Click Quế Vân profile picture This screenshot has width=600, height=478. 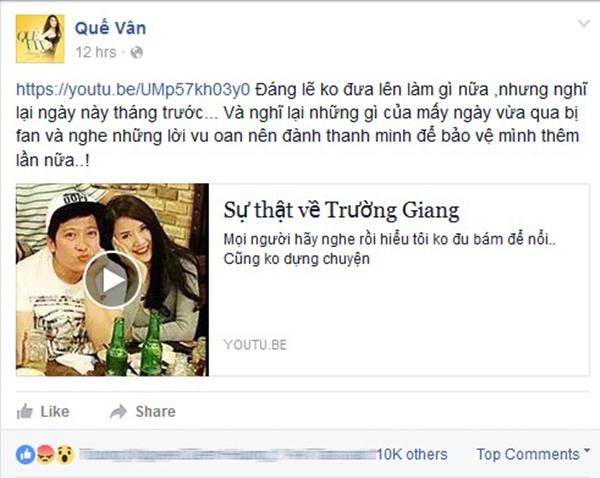tap(40, 39)
